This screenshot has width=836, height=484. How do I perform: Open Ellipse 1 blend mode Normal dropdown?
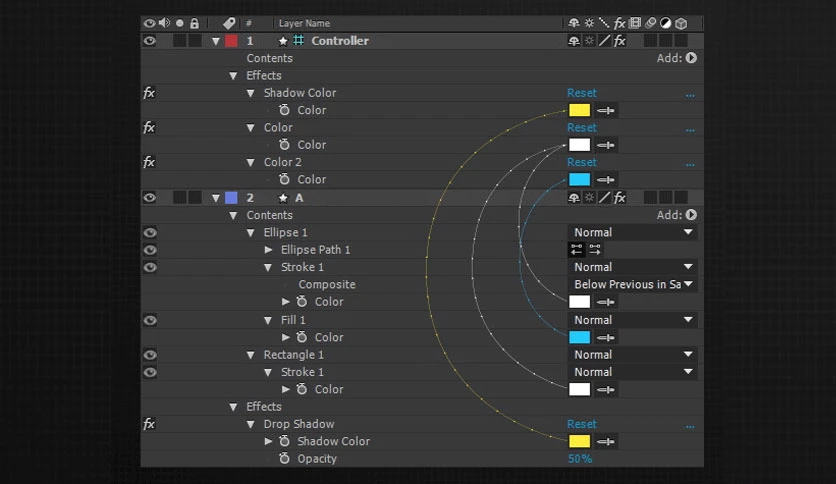point(633,232)
